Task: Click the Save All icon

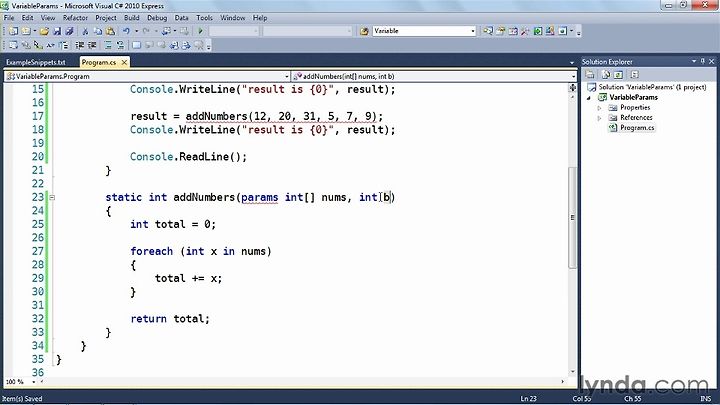Action: pos(69,31)
